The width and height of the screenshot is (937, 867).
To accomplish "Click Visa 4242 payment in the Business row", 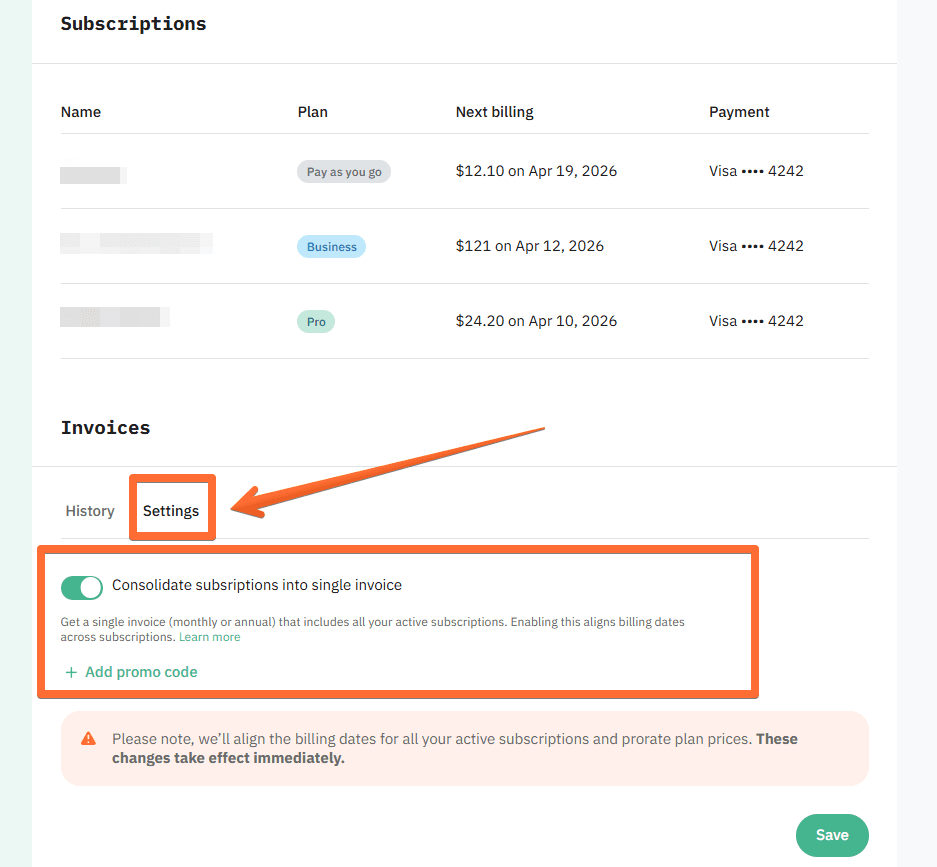I will tap(756, 246).
